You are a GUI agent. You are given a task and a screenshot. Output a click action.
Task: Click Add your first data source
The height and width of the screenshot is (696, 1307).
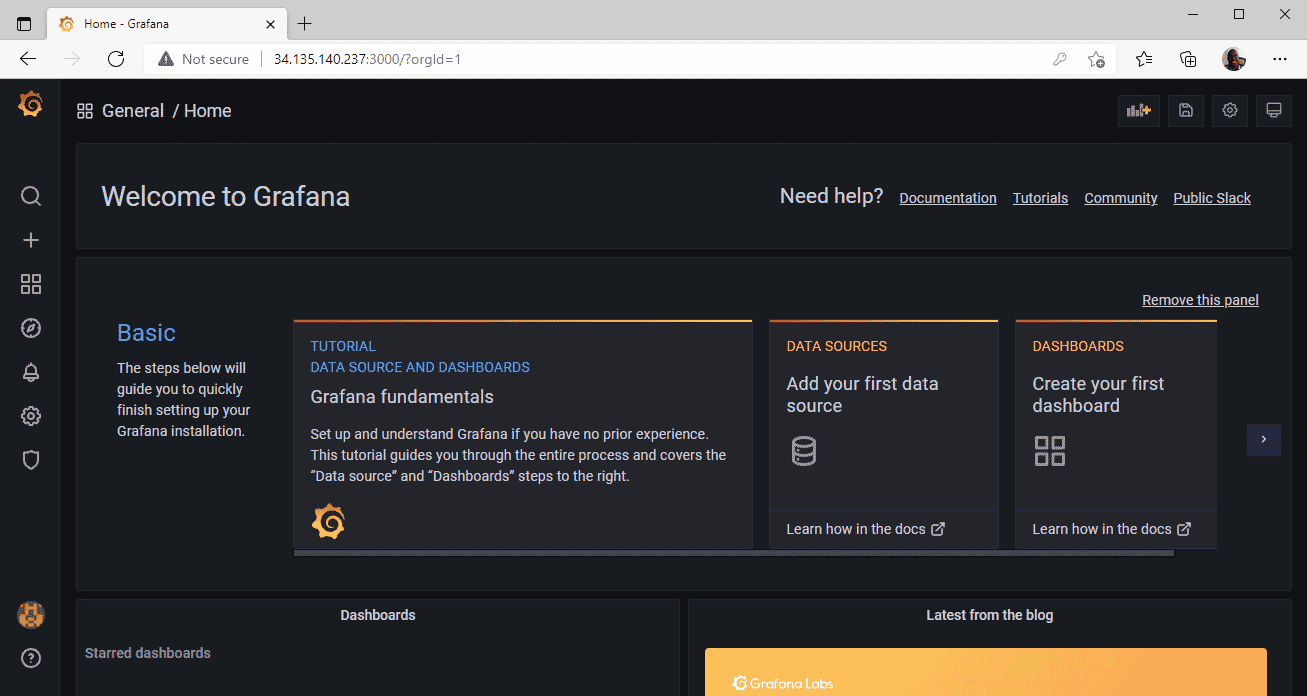tap(862, 395)
